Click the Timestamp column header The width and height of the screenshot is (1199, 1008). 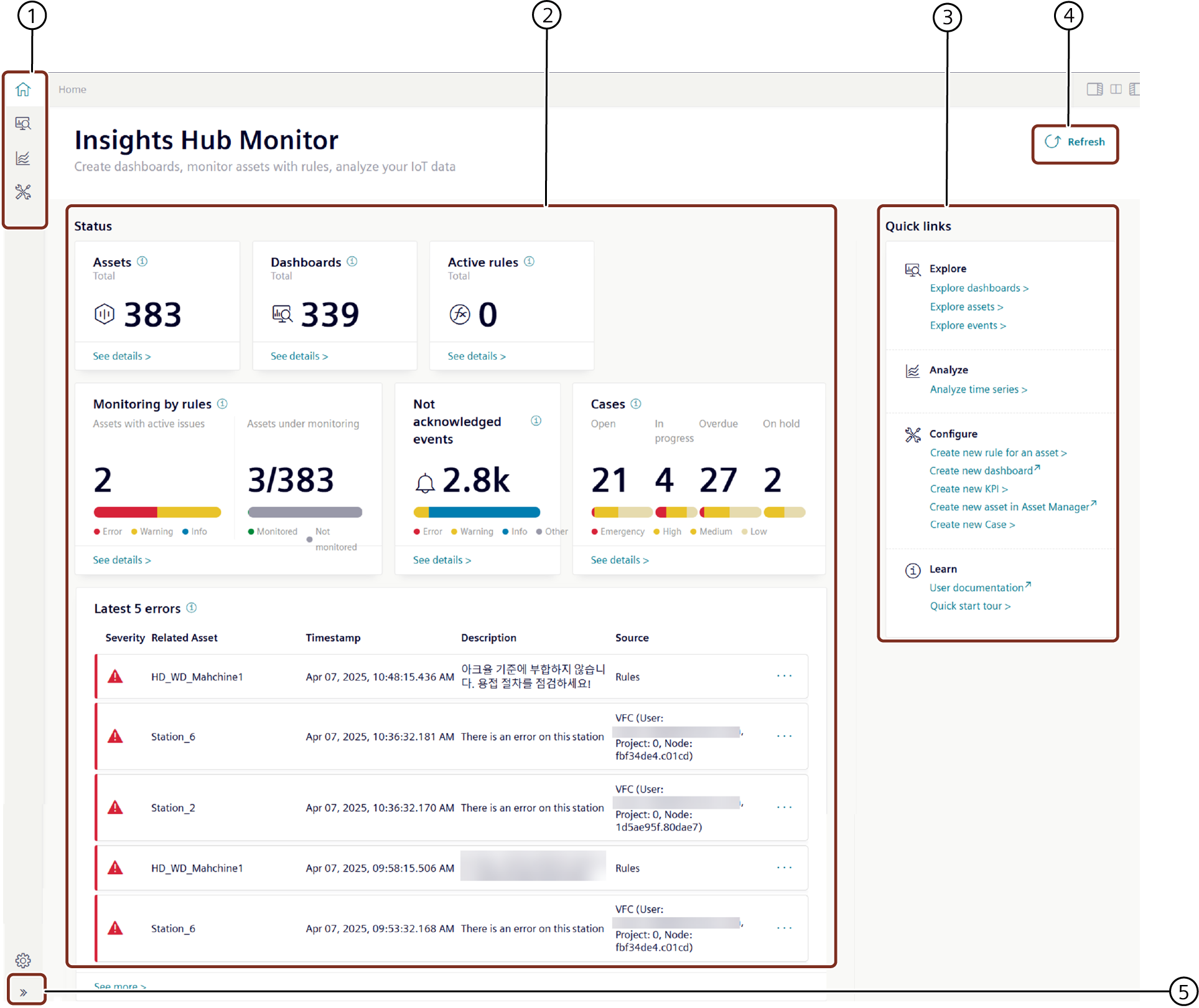(333, 638)
